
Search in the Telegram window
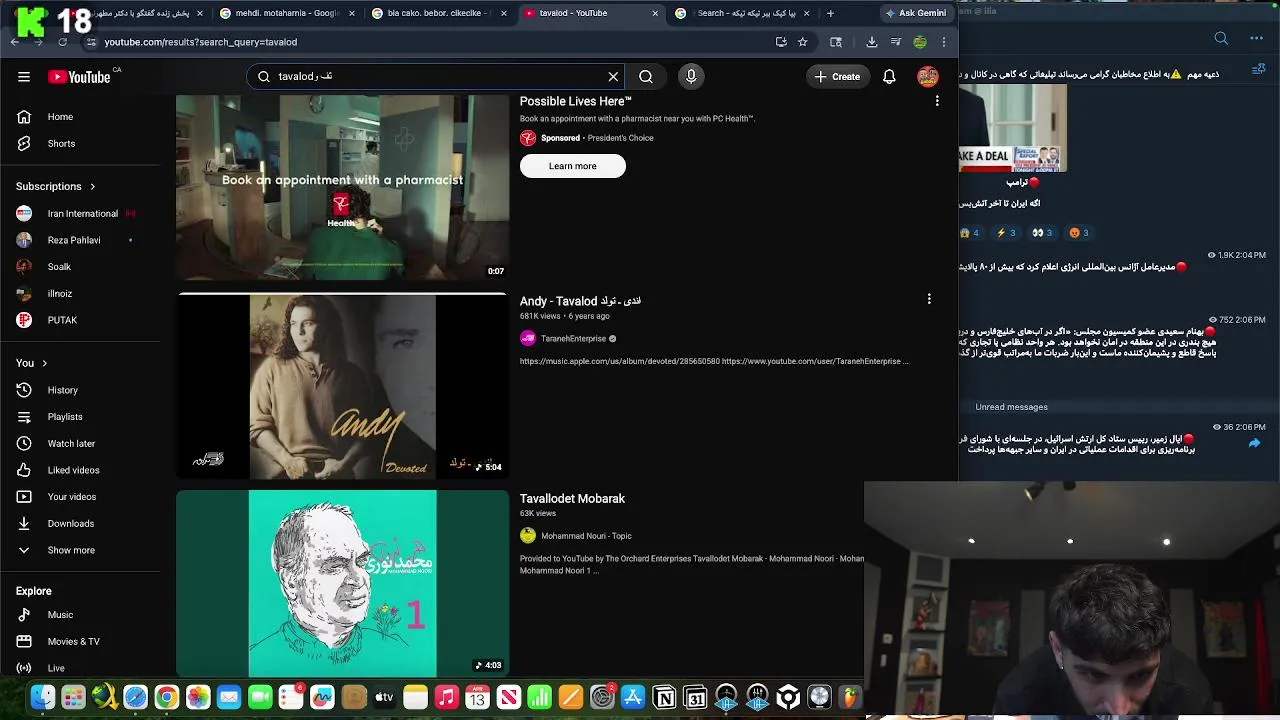[x=1221, y=38]
